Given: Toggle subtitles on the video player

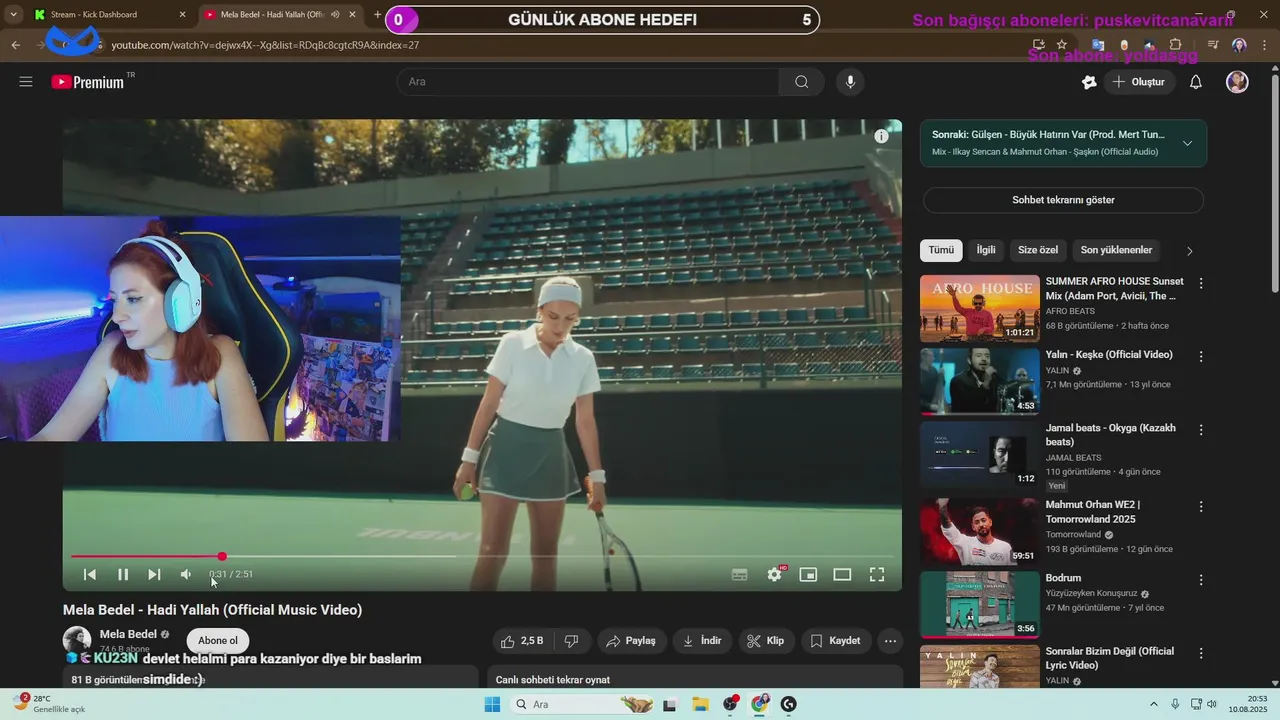Looking at the screenshot, I should click(x=739, y=574).
